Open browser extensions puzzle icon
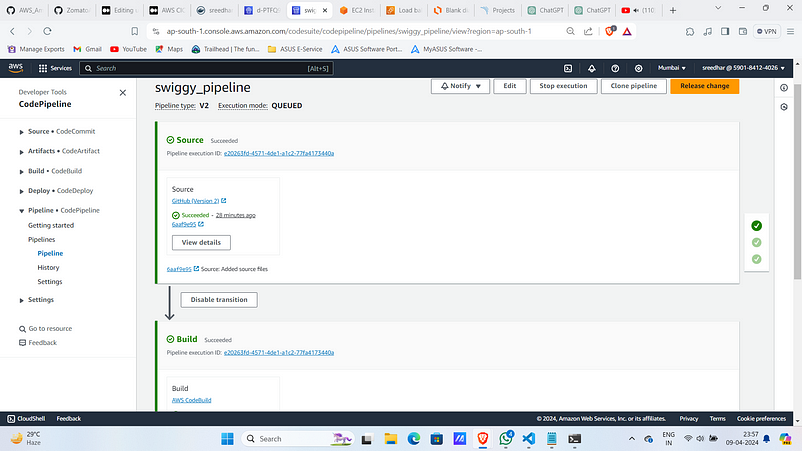The width and height of the screenshot is (802, 451). pyautogui.click(x=690, y=31)
